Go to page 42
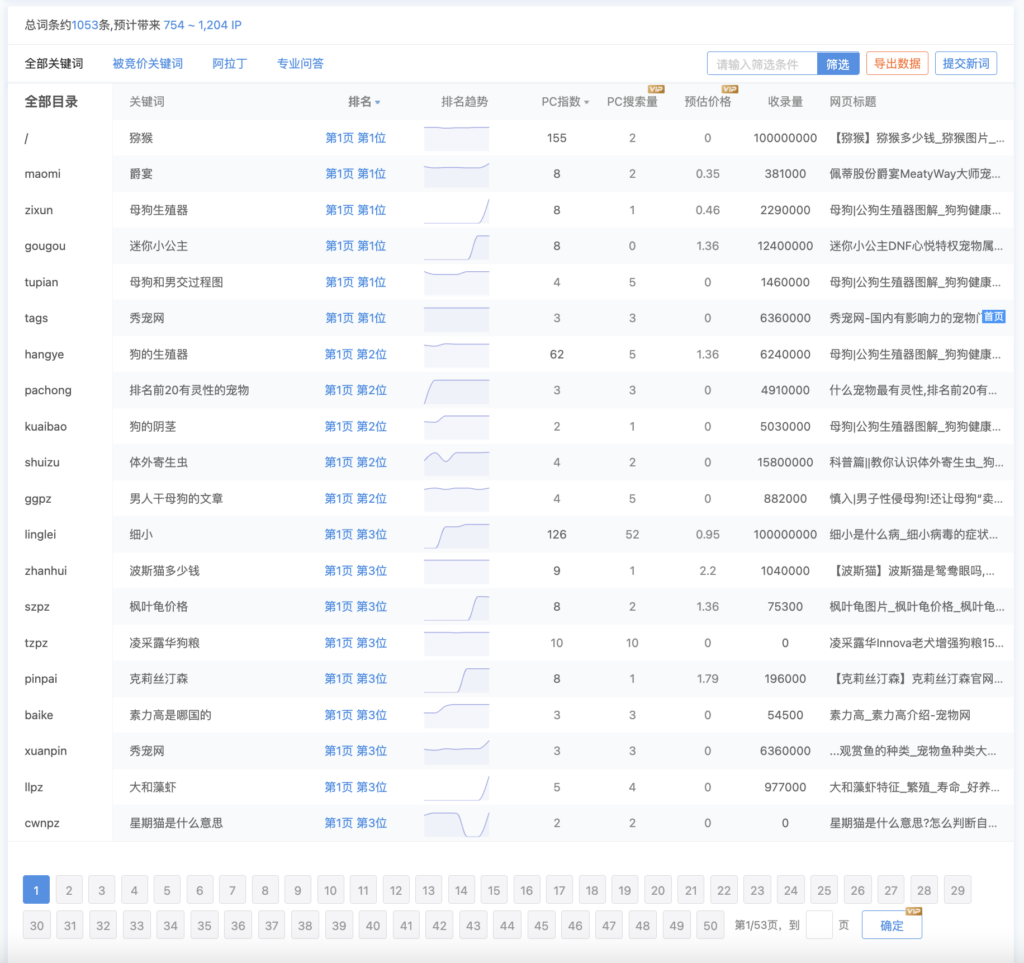The image size is (1024, 963). [x=440, y=925]
